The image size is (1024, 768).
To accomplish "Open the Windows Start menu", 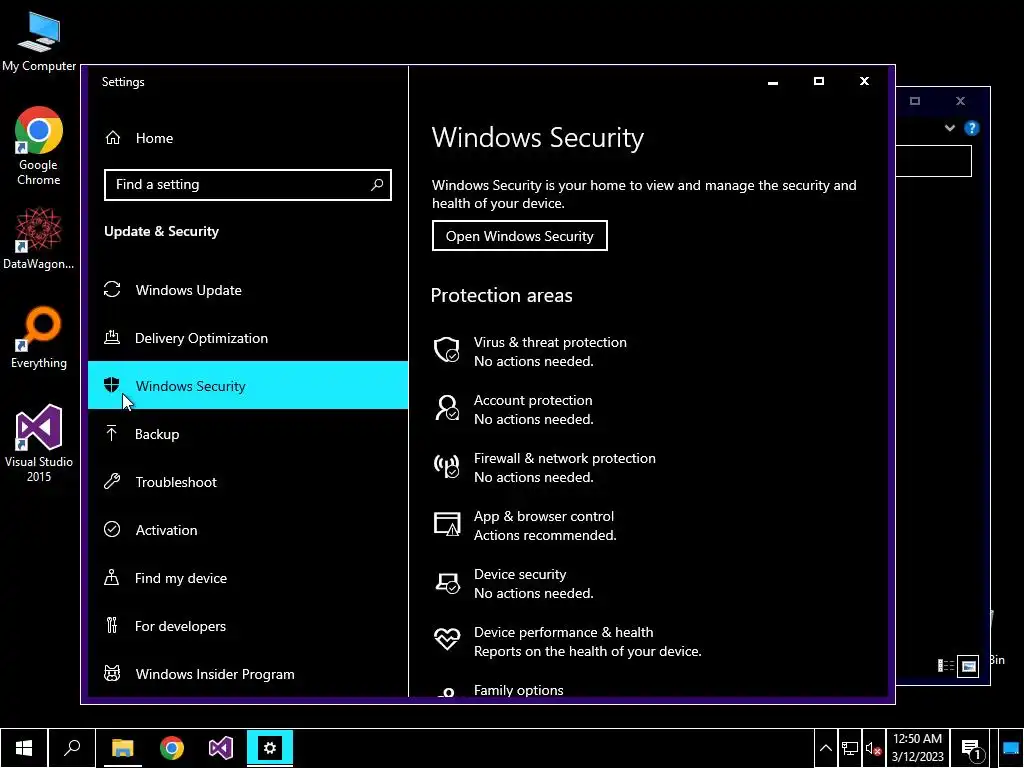I will [x=24, y=748].
